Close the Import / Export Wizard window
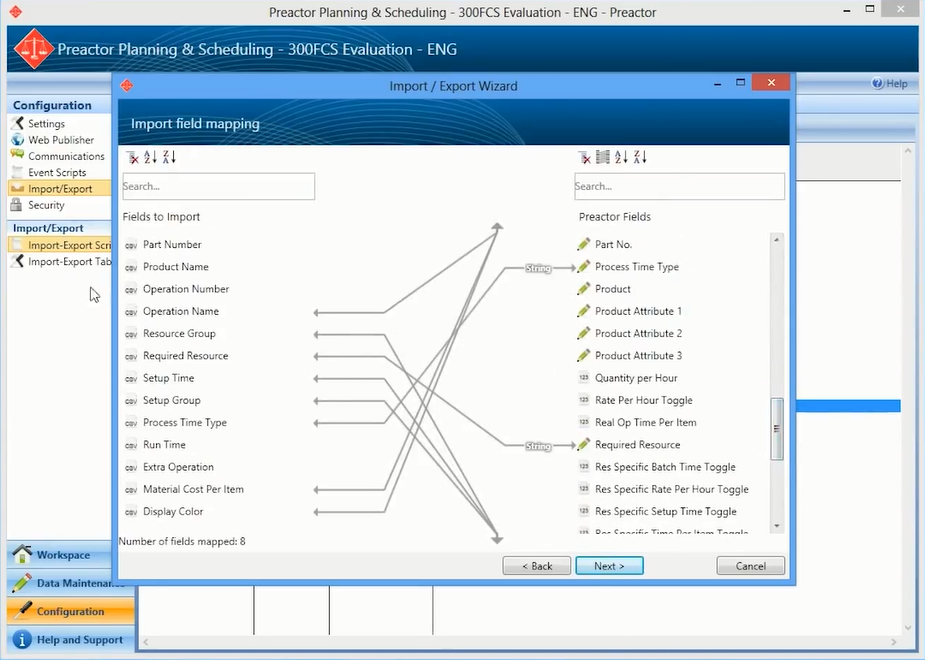 (x=771, y=83)
